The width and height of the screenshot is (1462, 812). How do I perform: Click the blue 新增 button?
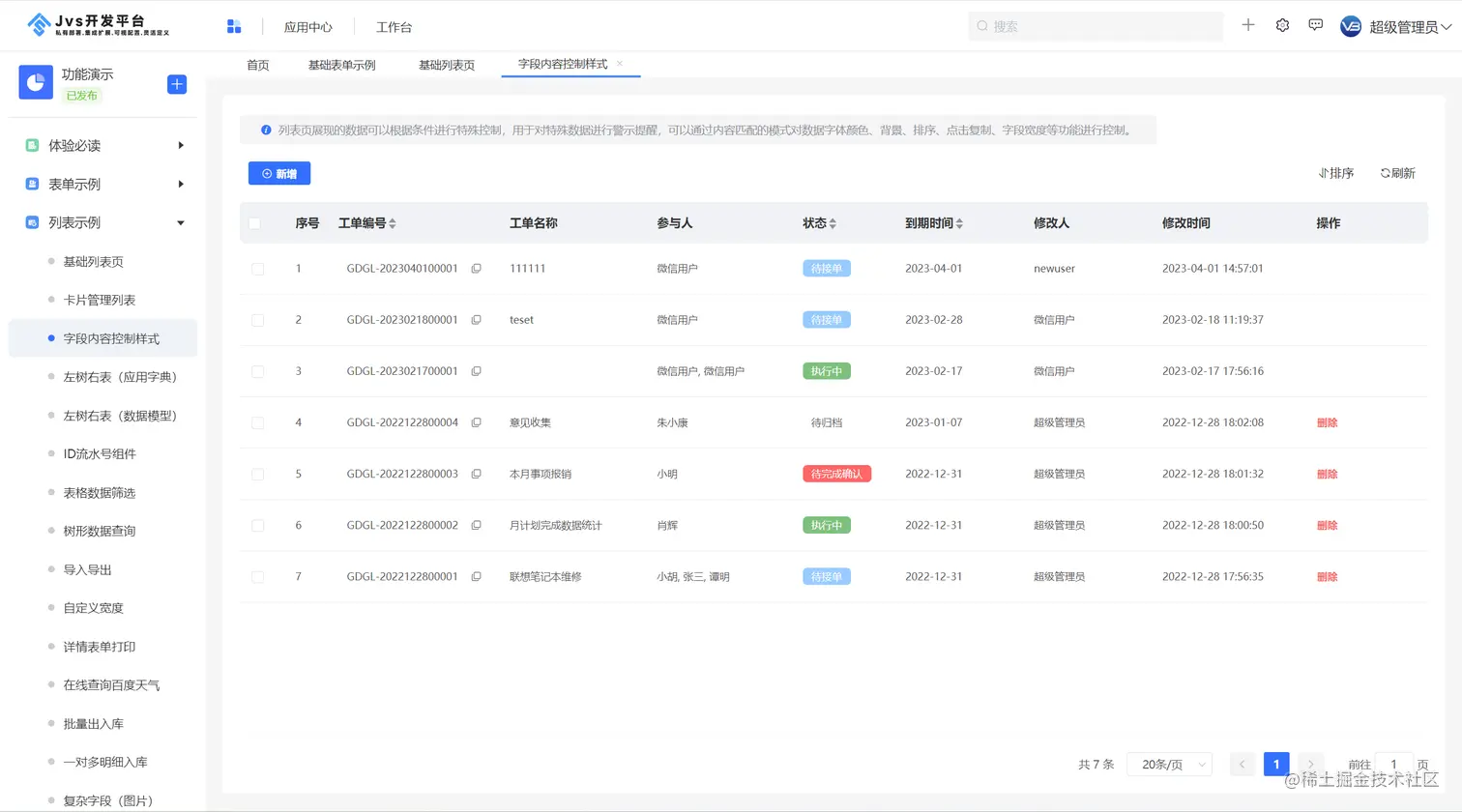coord(279,173)
